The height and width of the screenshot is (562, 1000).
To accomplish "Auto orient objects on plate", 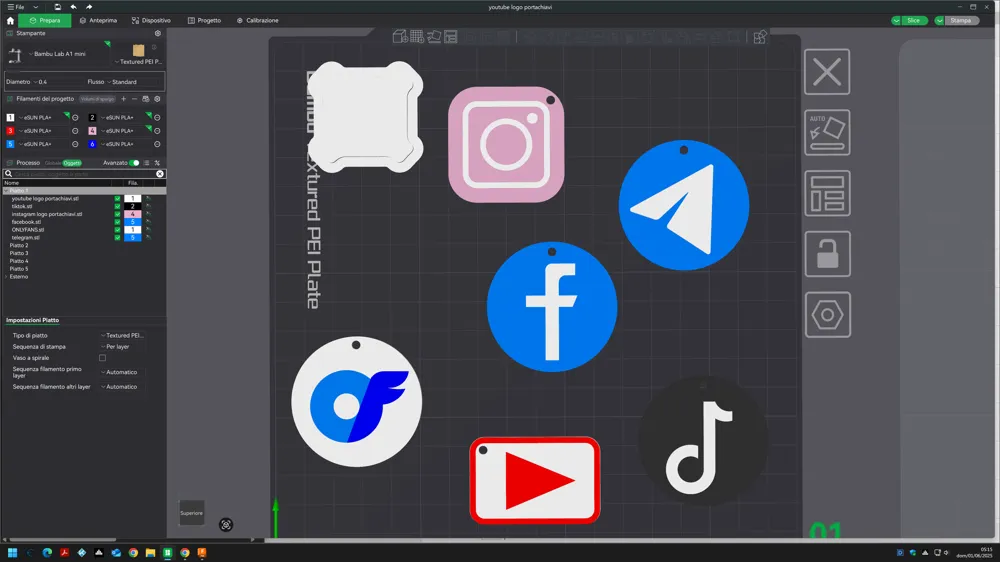I will point(827,132).
